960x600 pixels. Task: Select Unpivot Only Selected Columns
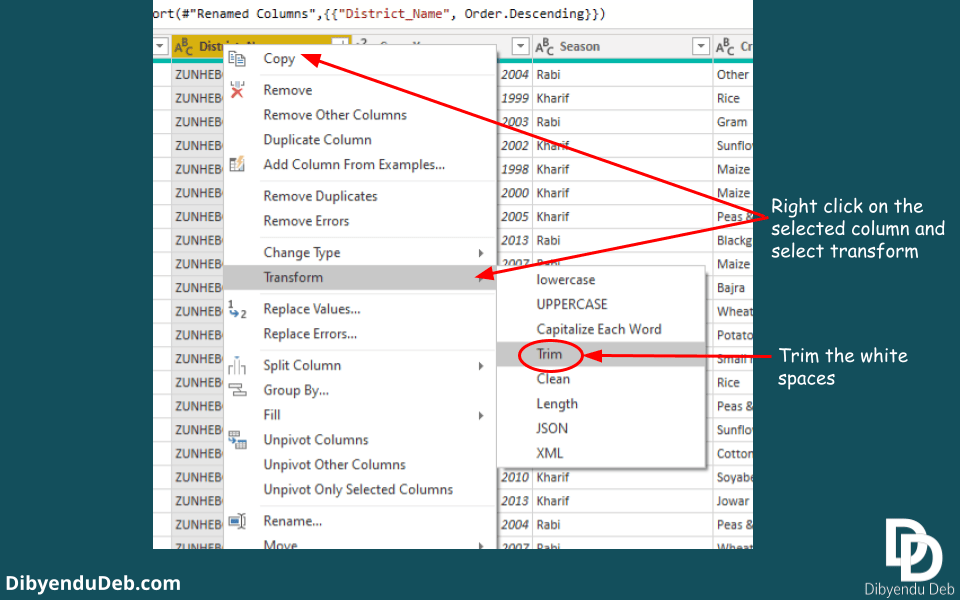[358, 490]
